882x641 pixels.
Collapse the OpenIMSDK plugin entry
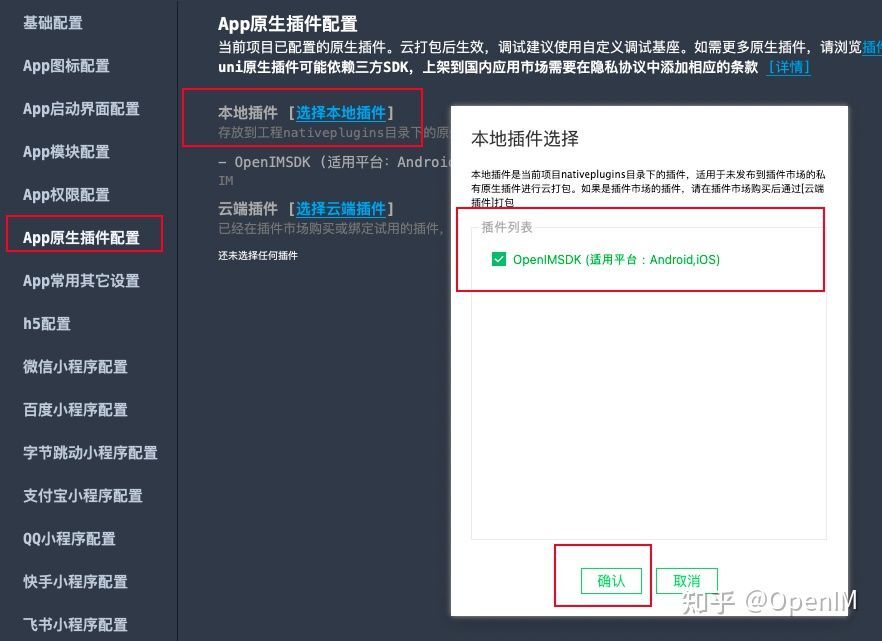(x=222, y=164)
